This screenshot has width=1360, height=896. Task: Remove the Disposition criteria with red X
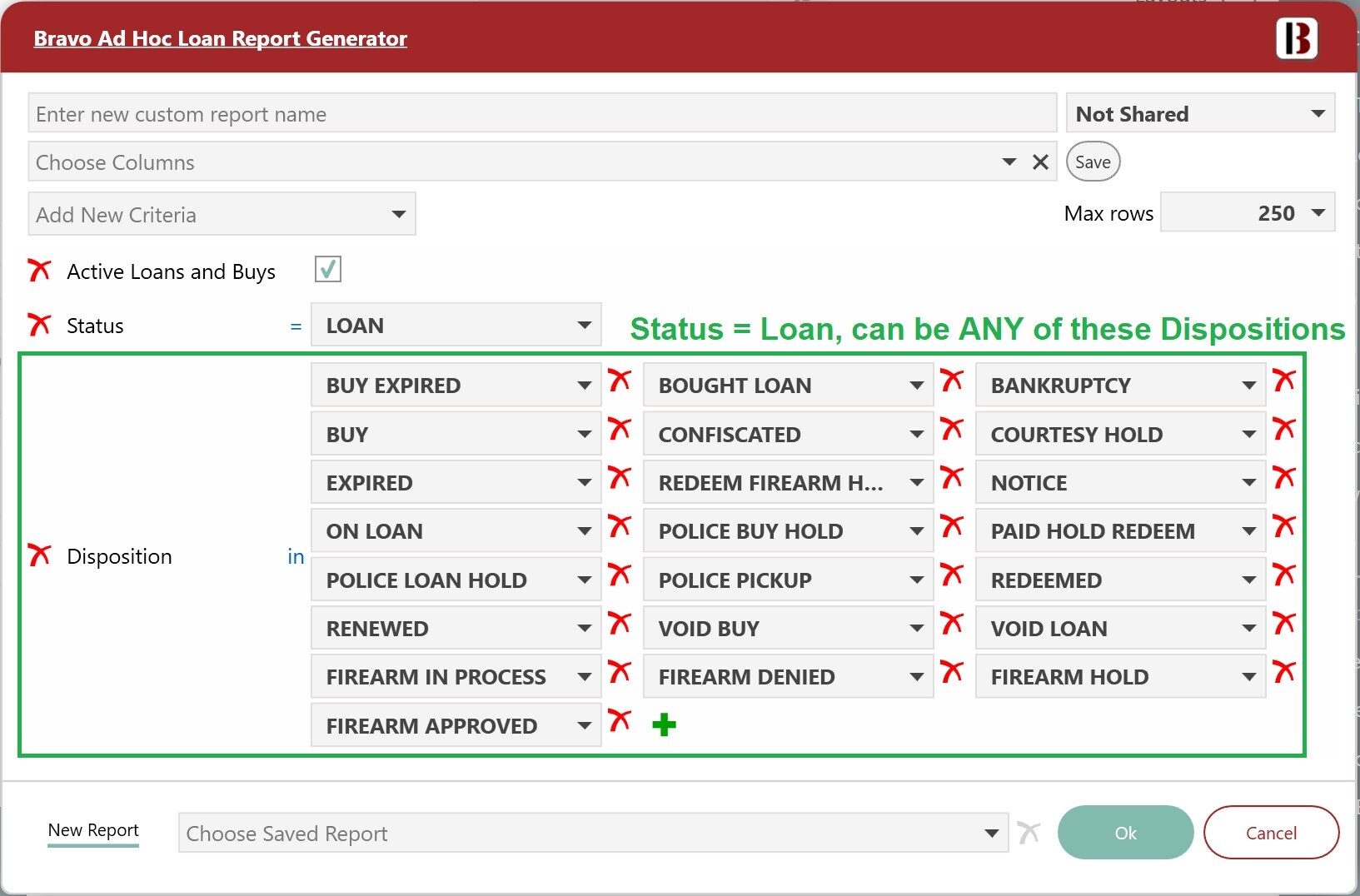(x=39, y=555)
